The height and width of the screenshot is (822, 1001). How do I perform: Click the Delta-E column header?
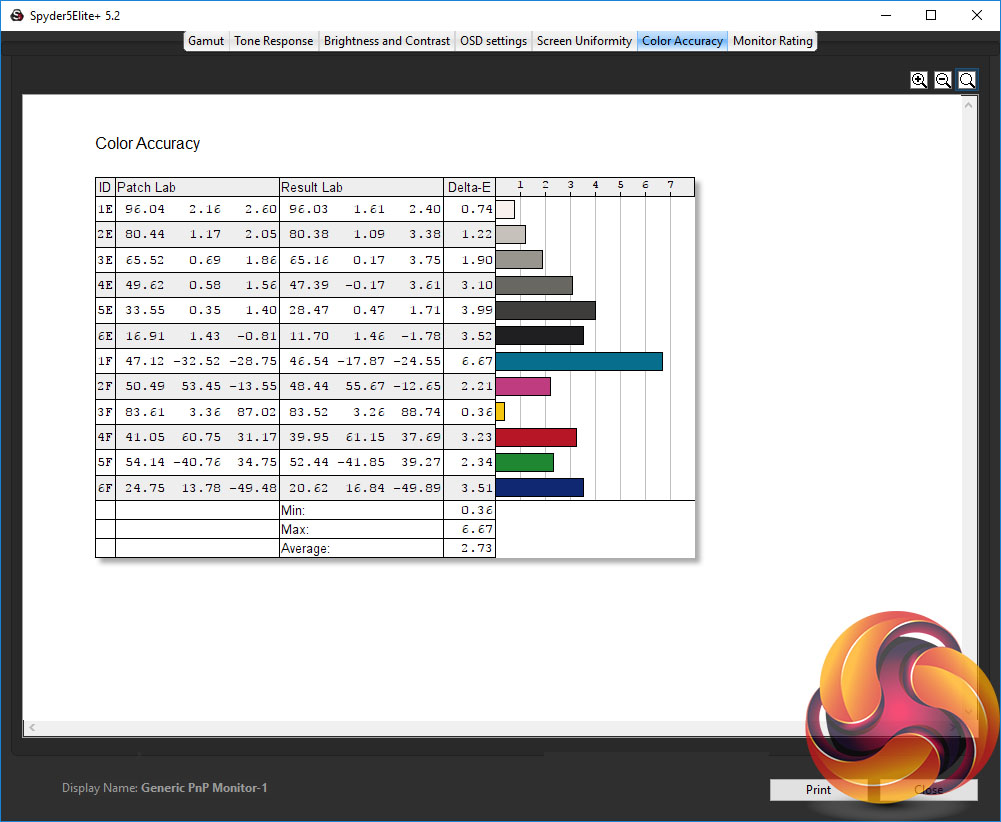[x=469, y=187]
